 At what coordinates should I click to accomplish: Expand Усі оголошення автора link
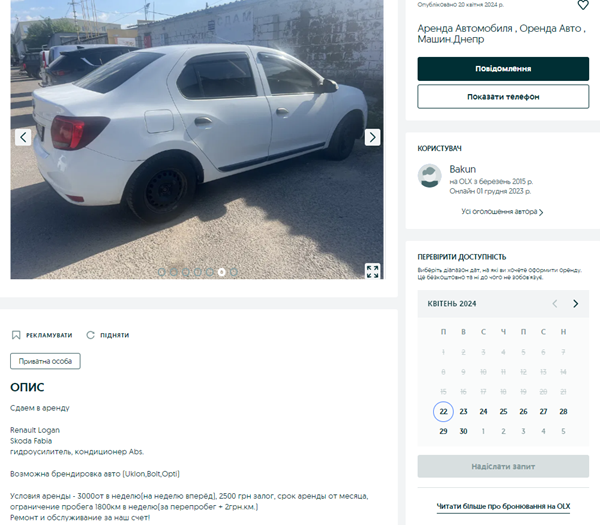point(502,212)
